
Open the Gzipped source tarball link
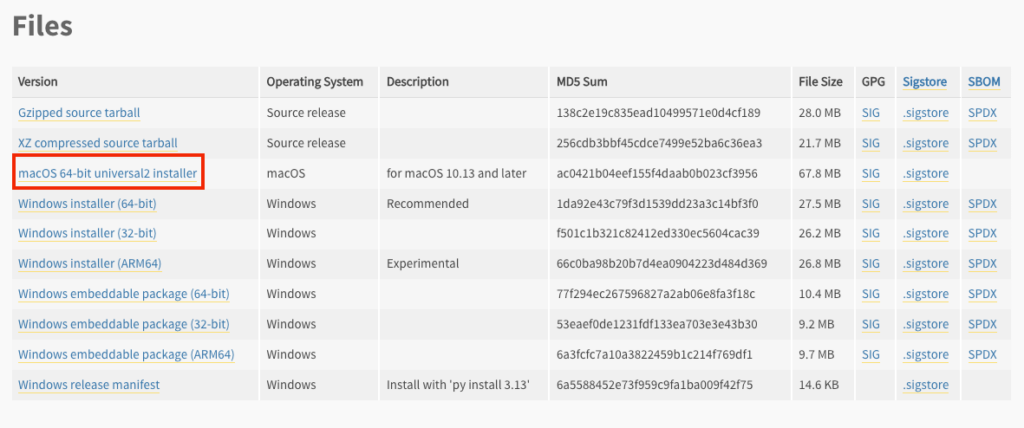[x=79, y=113]
